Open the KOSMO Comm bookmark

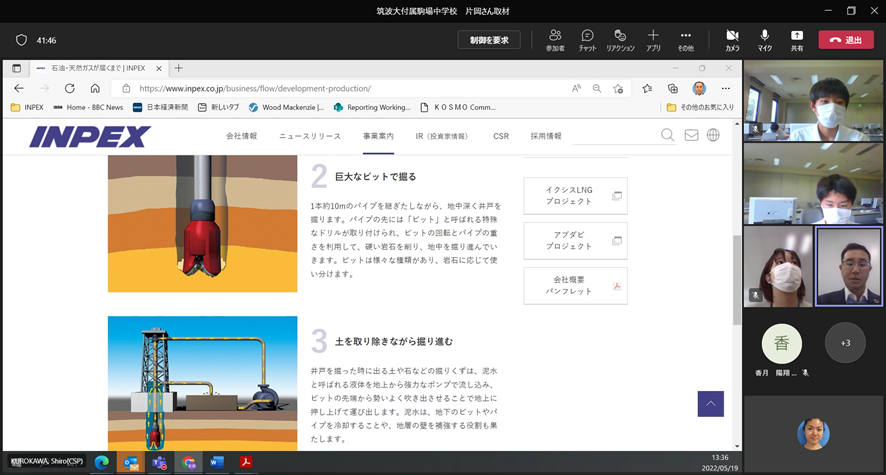(x=458, y=107)
